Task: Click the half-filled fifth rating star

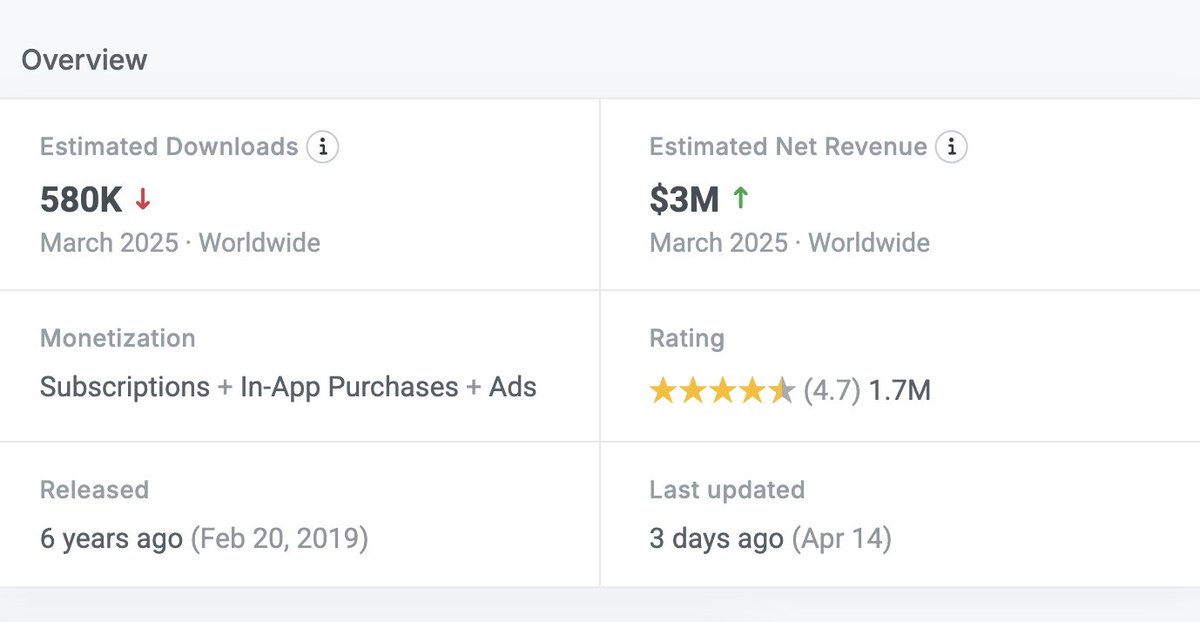Action: (x=783, y=388)
